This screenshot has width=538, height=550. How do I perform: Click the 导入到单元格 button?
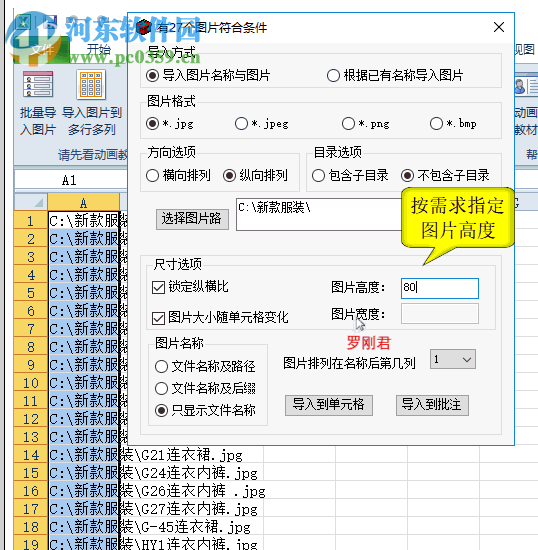point(329,405)
